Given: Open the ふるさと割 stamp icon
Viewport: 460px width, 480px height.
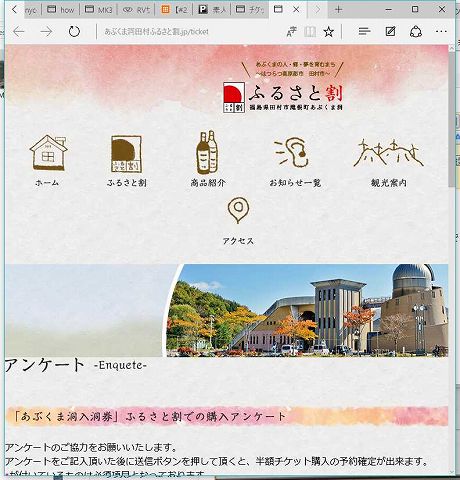Looking at the screenshot, I should tap(126, 154).
